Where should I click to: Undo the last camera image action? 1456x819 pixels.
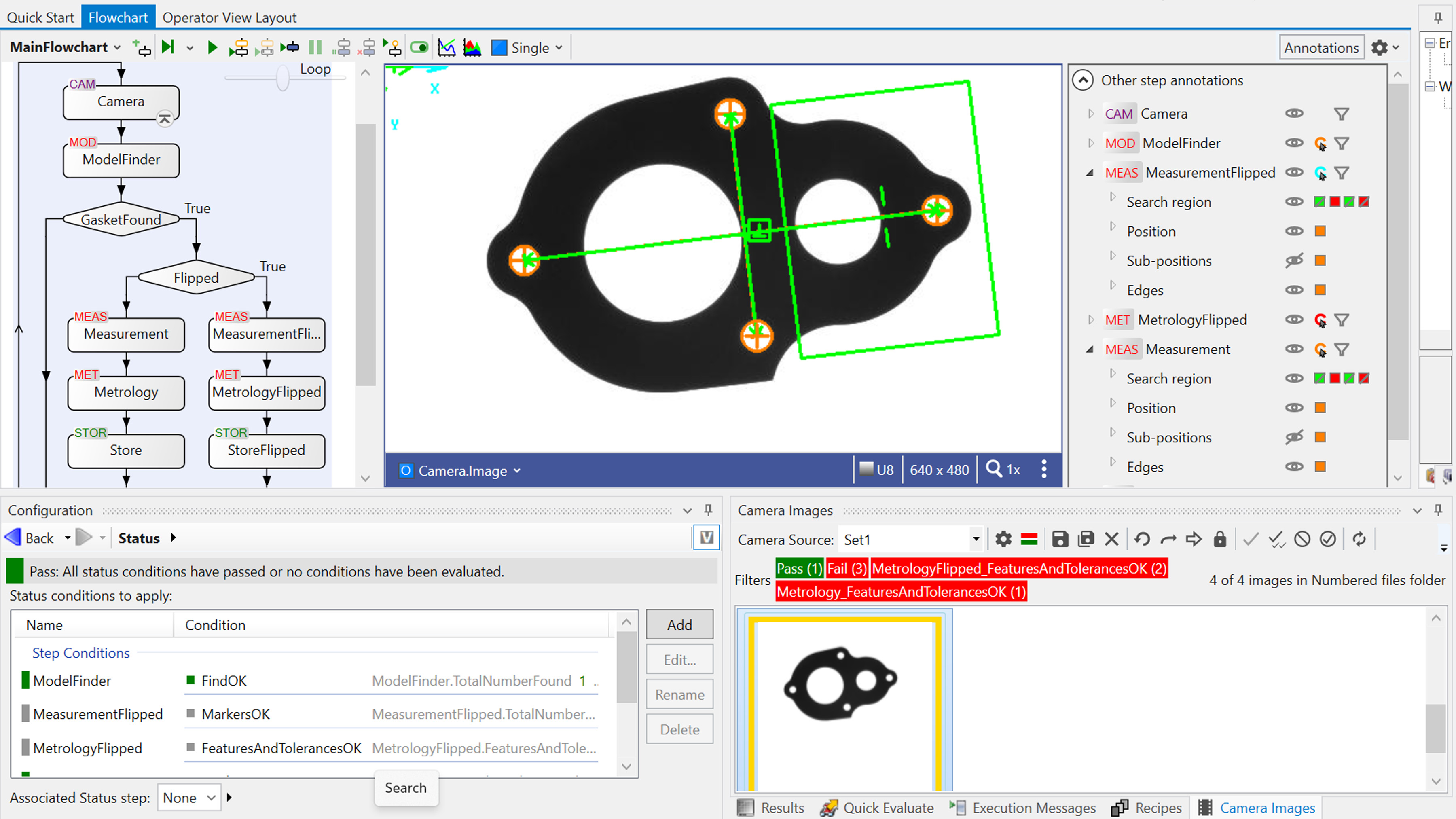[1142, 539]
